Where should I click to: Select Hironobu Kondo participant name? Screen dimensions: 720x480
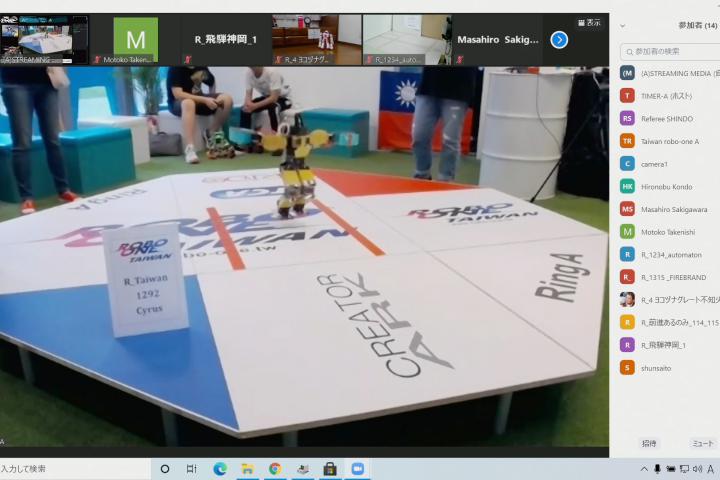666,187
